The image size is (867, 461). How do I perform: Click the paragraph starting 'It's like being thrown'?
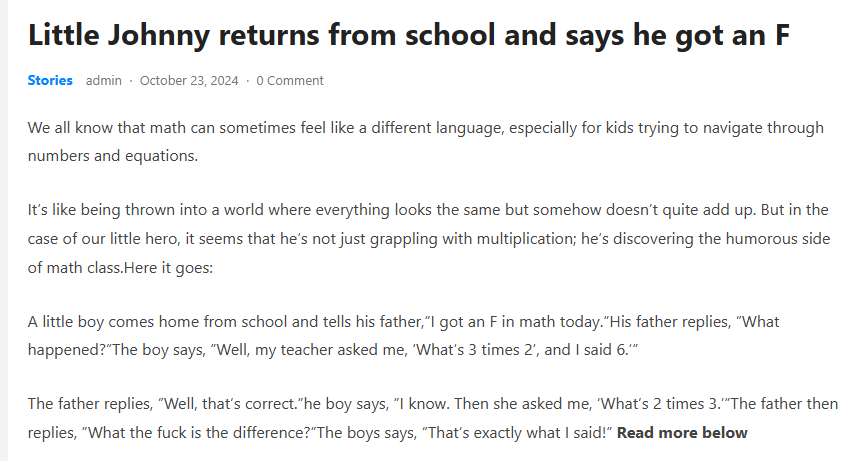point(400,239)
